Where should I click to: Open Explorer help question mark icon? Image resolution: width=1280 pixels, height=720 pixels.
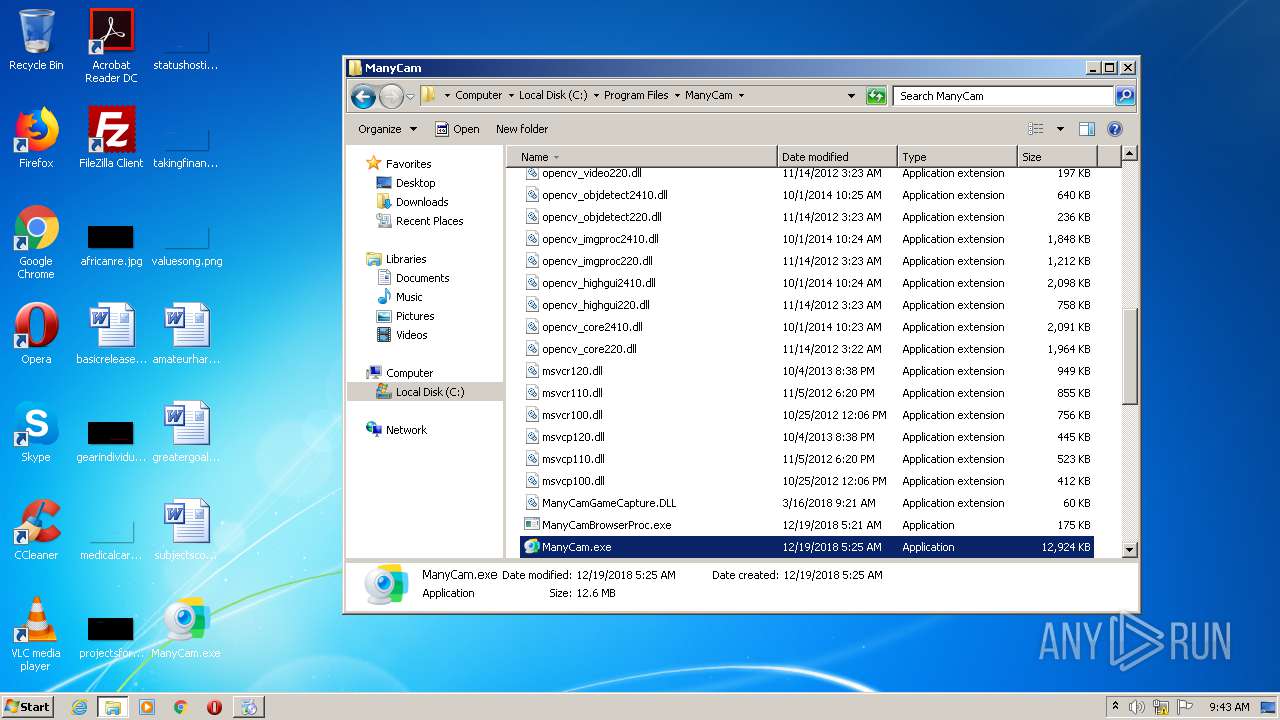coord(1115,129)
